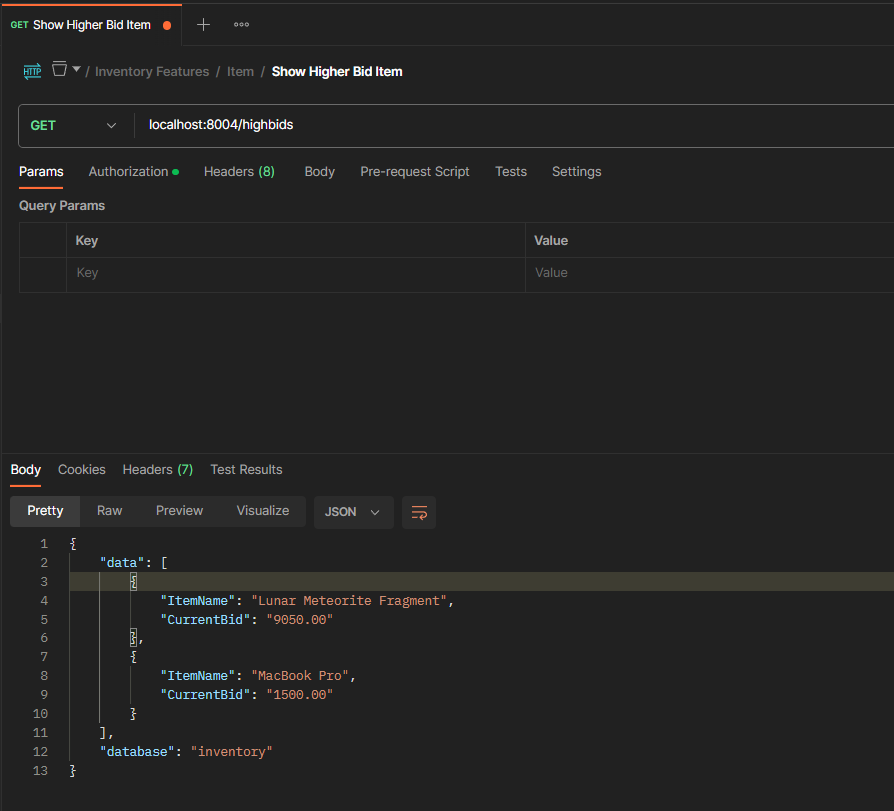Screen dimensions: 894x811
Task: Open the JSON format dropdown
Action: coord(352,512)
